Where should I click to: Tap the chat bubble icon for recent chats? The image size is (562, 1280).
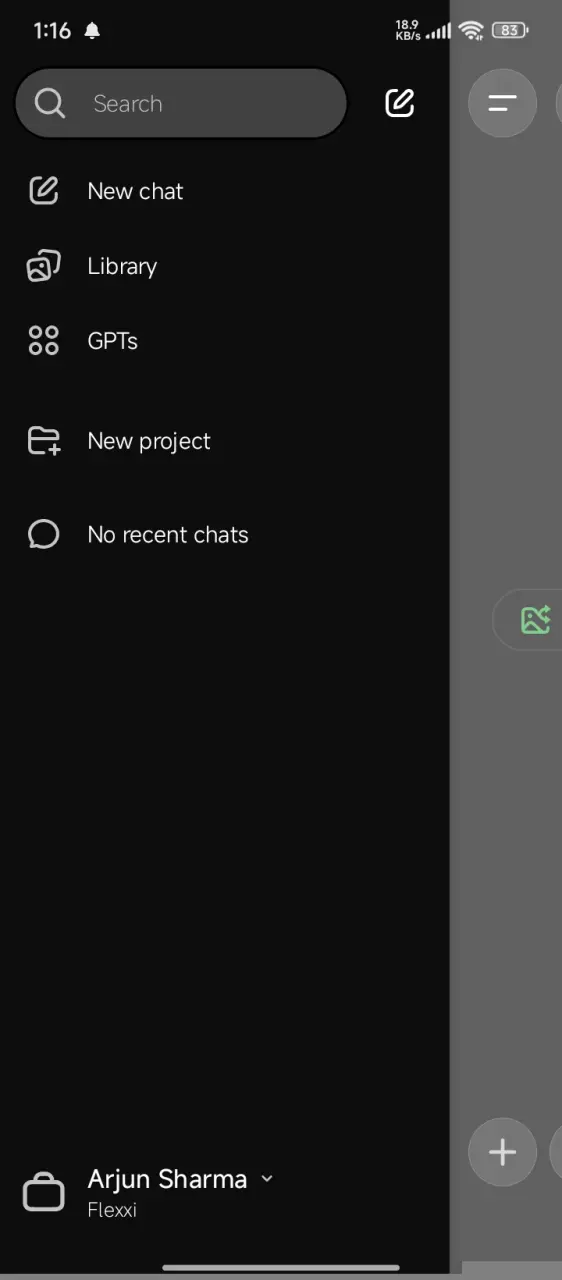43,535
